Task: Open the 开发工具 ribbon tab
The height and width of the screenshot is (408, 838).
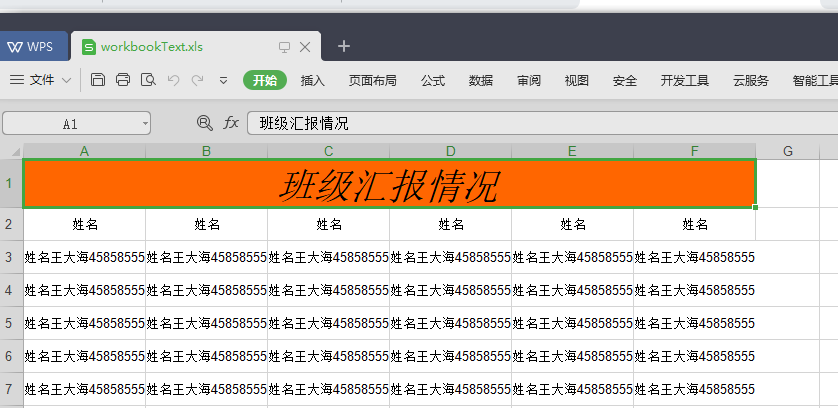Action: [685, 81]
